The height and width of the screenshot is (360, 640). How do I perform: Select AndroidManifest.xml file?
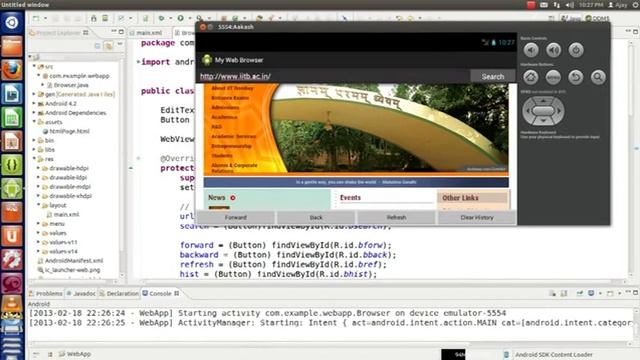[x=73, y=260]
